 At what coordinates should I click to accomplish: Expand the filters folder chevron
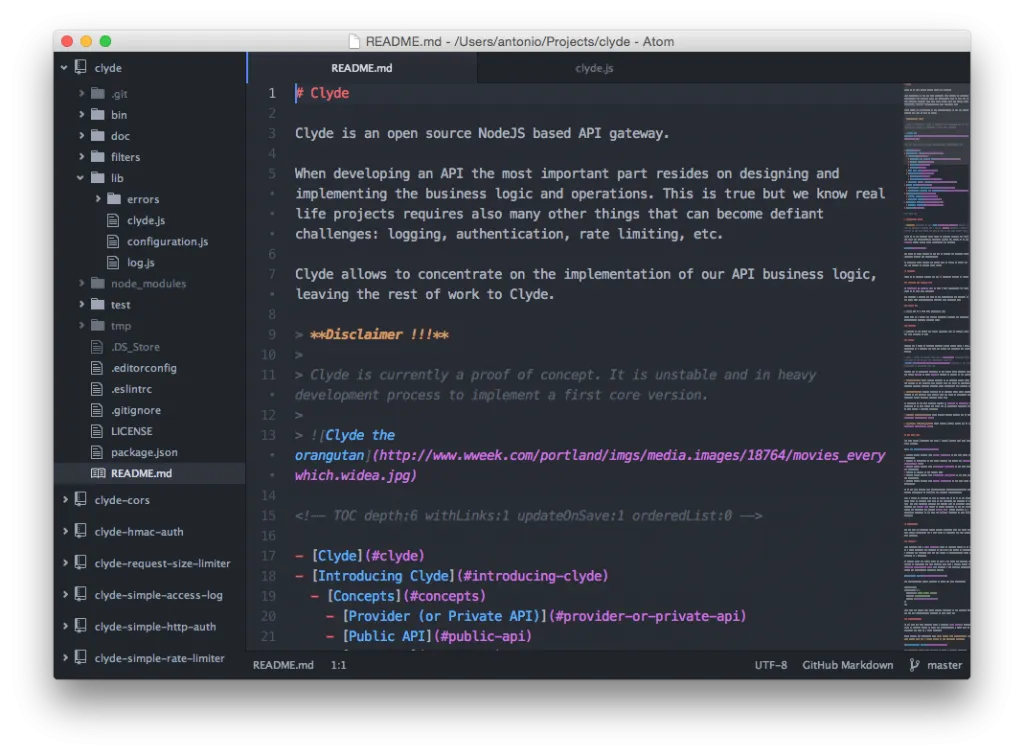pos(82,157)
